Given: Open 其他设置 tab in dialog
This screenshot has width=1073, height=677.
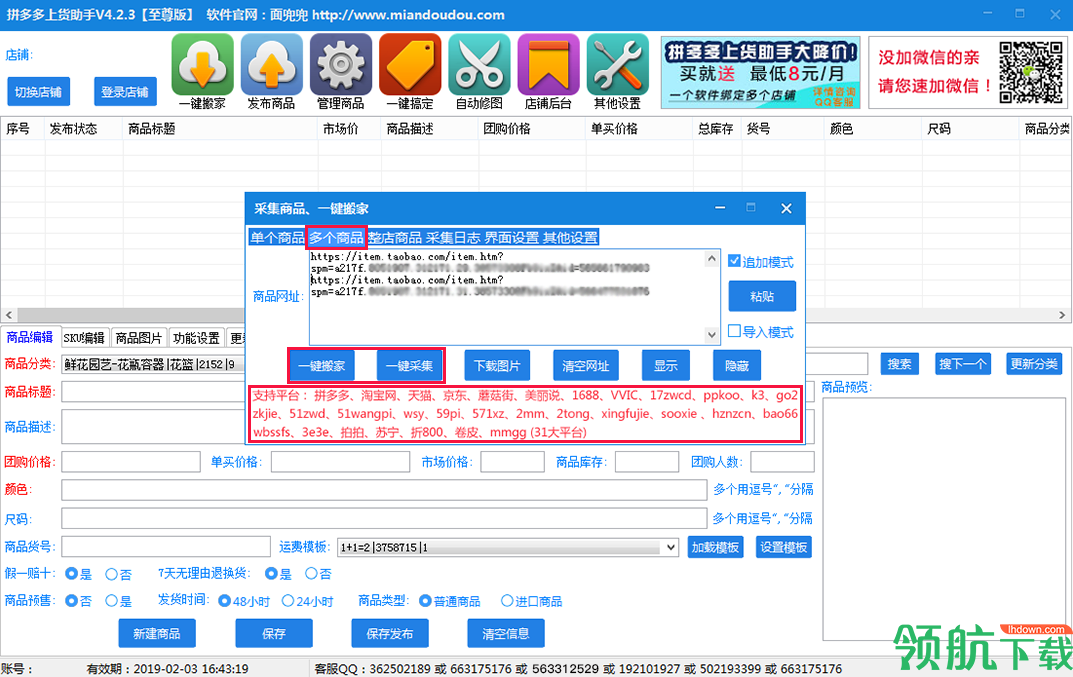Looking at the screenshot, I should click(x=570, y=238).
